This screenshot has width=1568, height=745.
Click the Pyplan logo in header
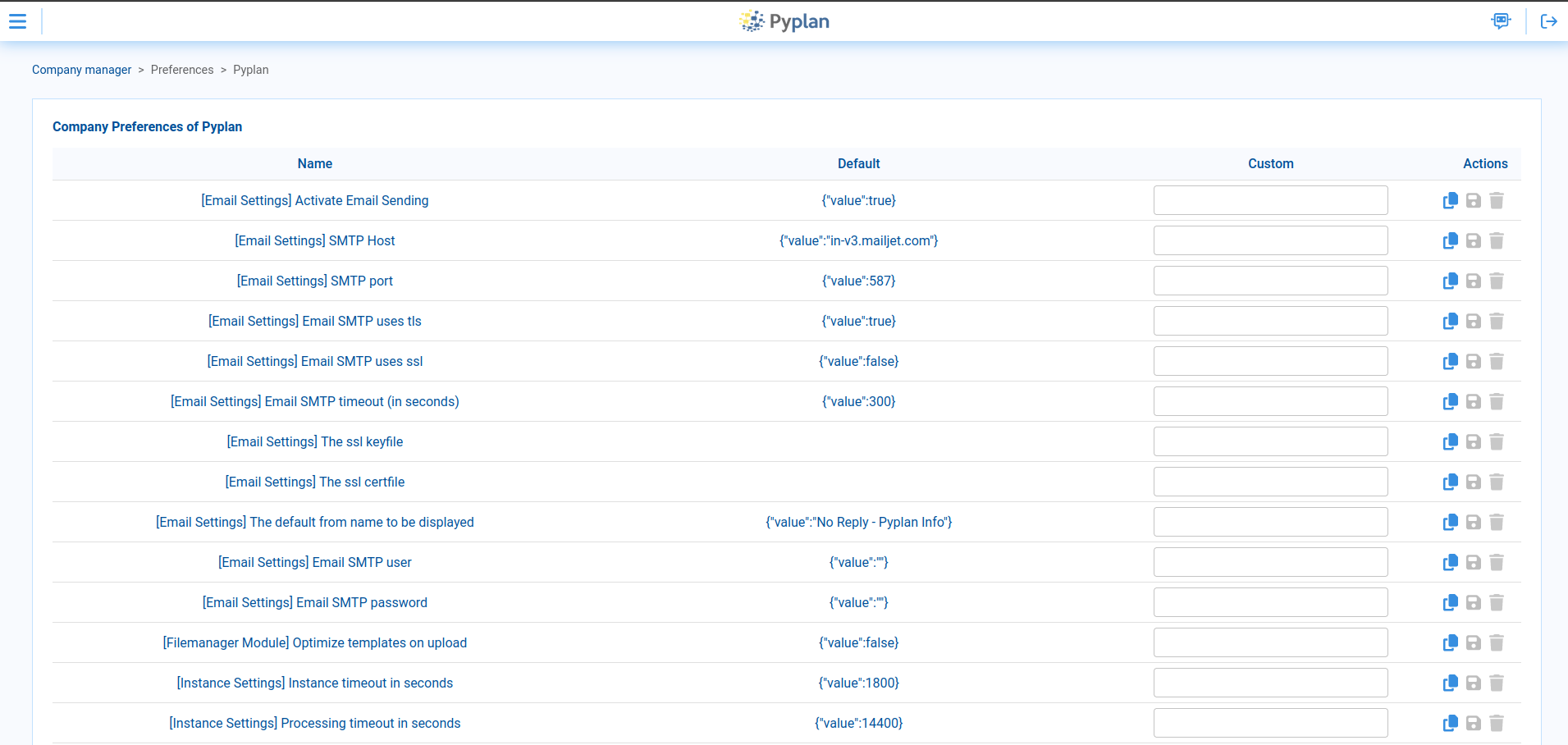point(784,21)
